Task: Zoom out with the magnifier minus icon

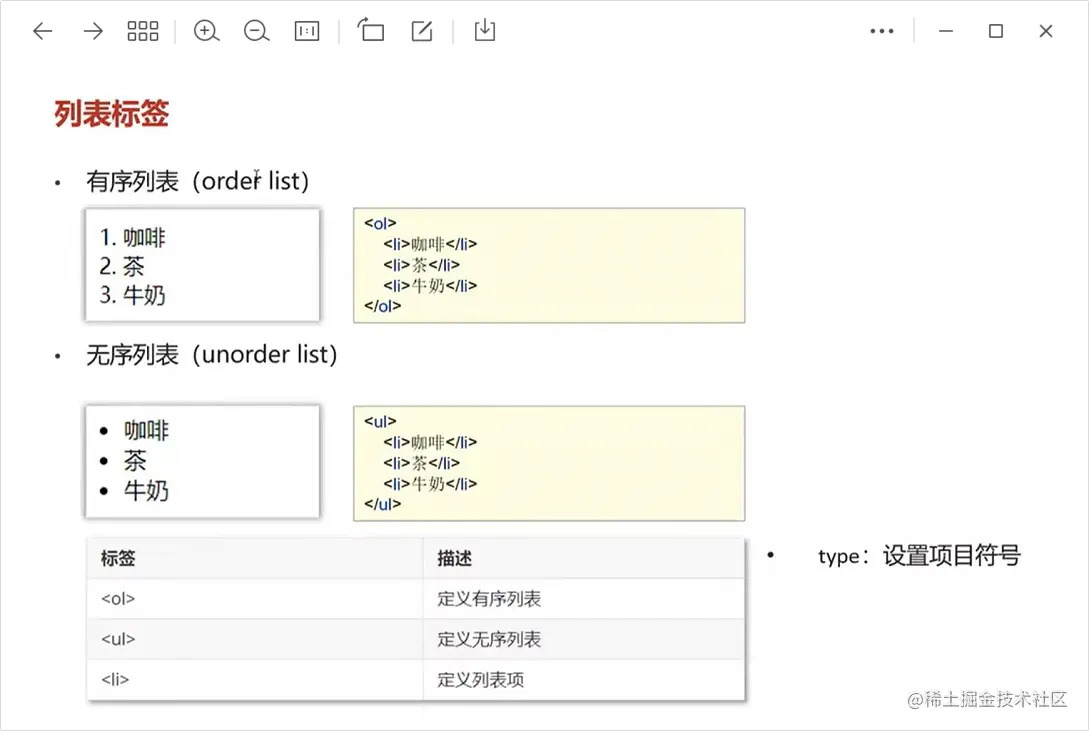Action: [x=256, y=31]
